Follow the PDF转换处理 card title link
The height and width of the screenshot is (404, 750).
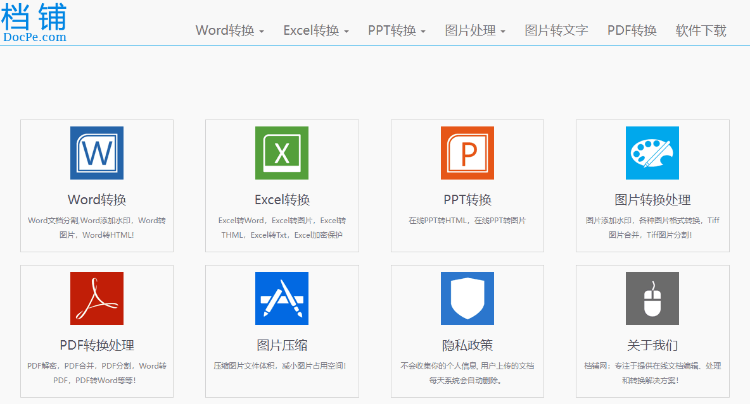coord(97,345)
